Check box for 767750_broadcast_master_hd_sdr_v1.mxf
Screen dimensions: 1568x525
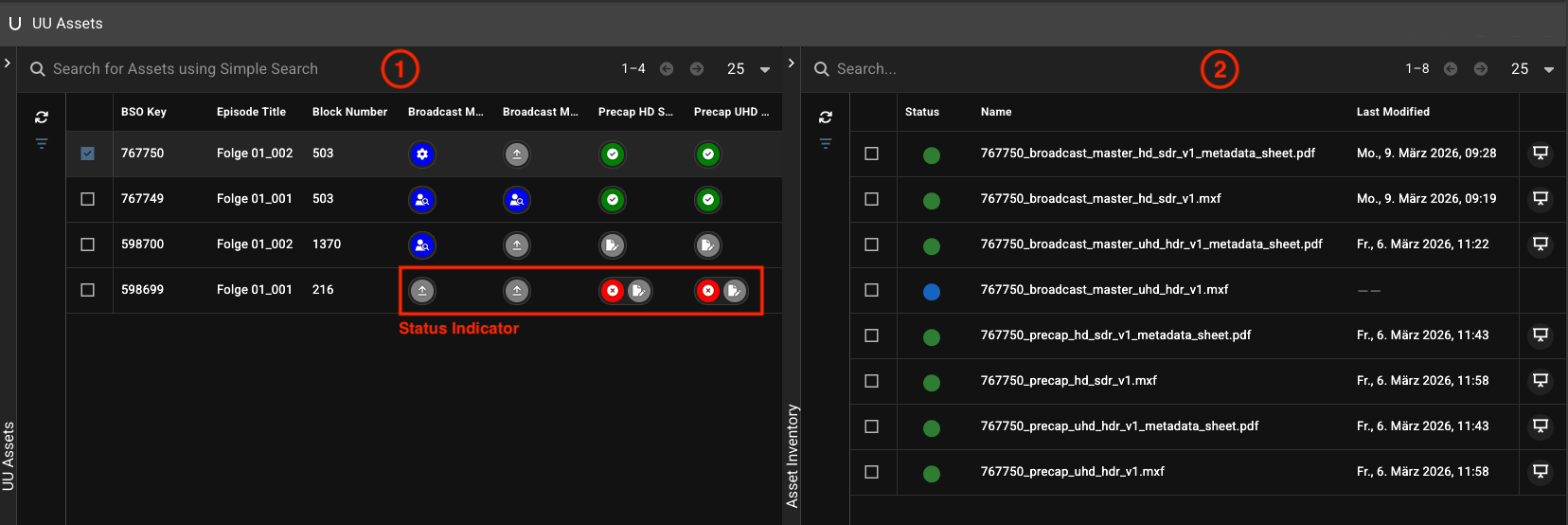(x=872, y=199)
